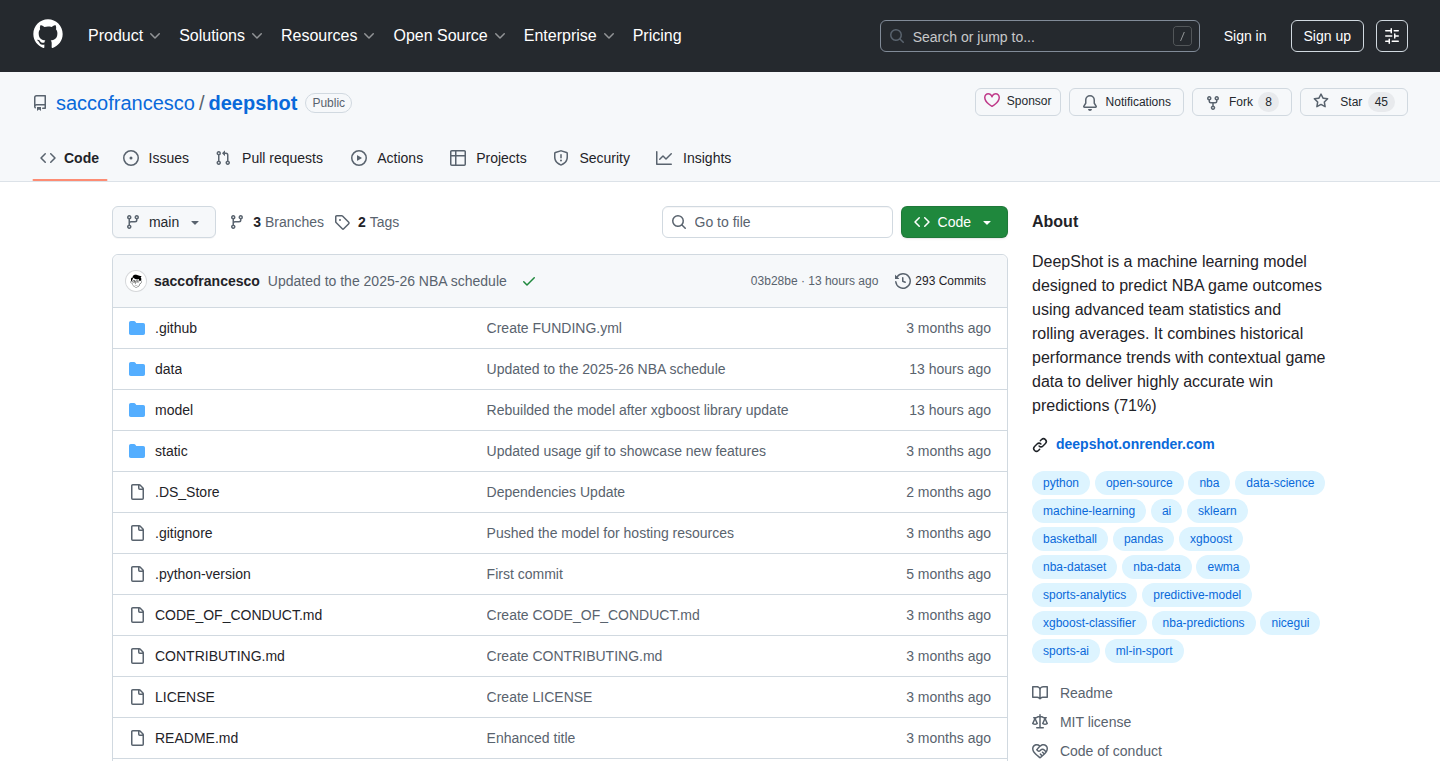Viewport: 1440px width, 761px height.
Task: Click the README.md file icon
Action: (137, 738)
